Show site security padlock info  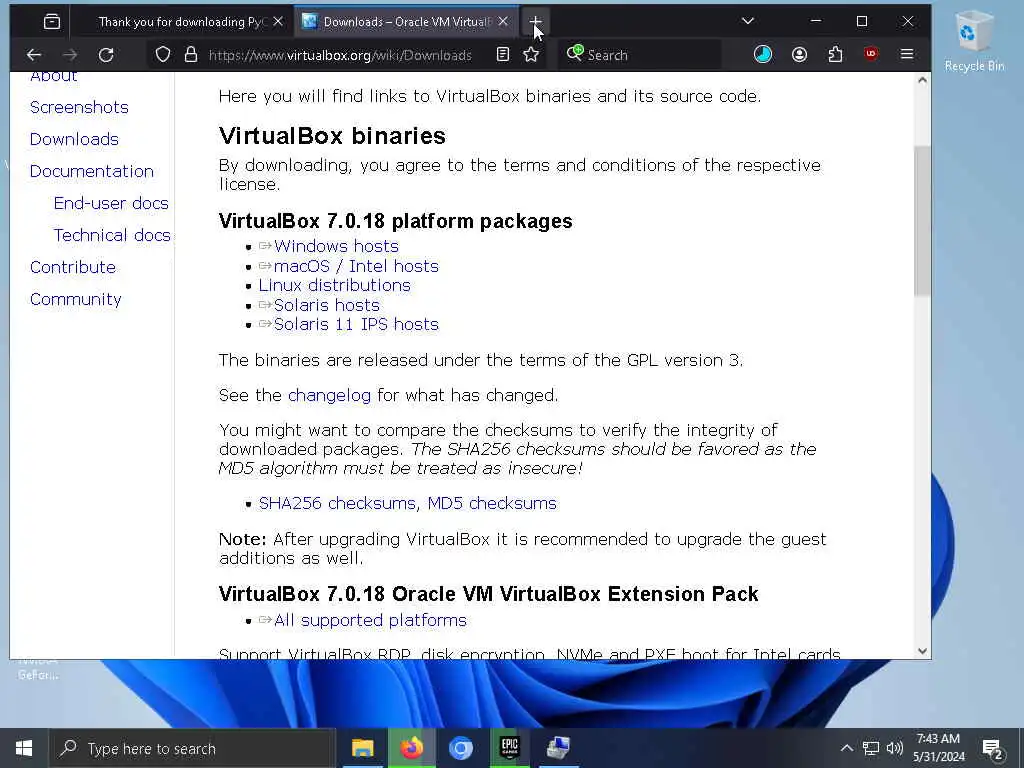(x=191, y=55)
